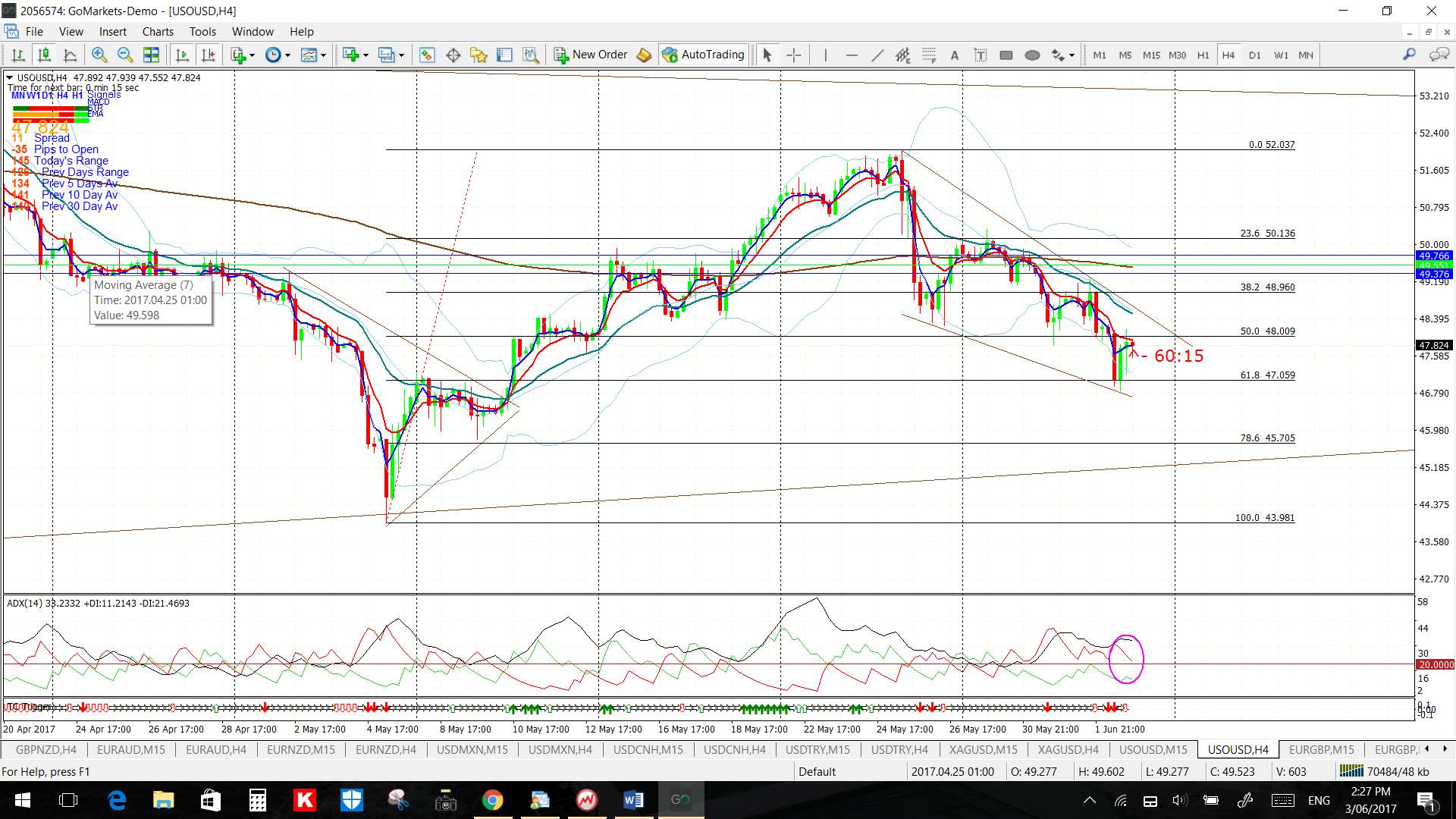
Task: Expand the indicators dropdown arrow
Action: click(x=252, y=55)
